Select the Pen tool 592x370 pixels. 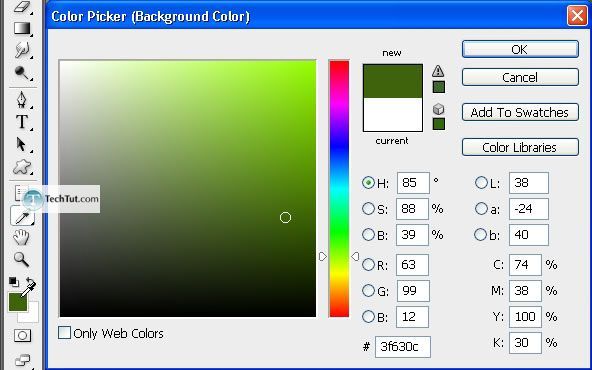22,100
